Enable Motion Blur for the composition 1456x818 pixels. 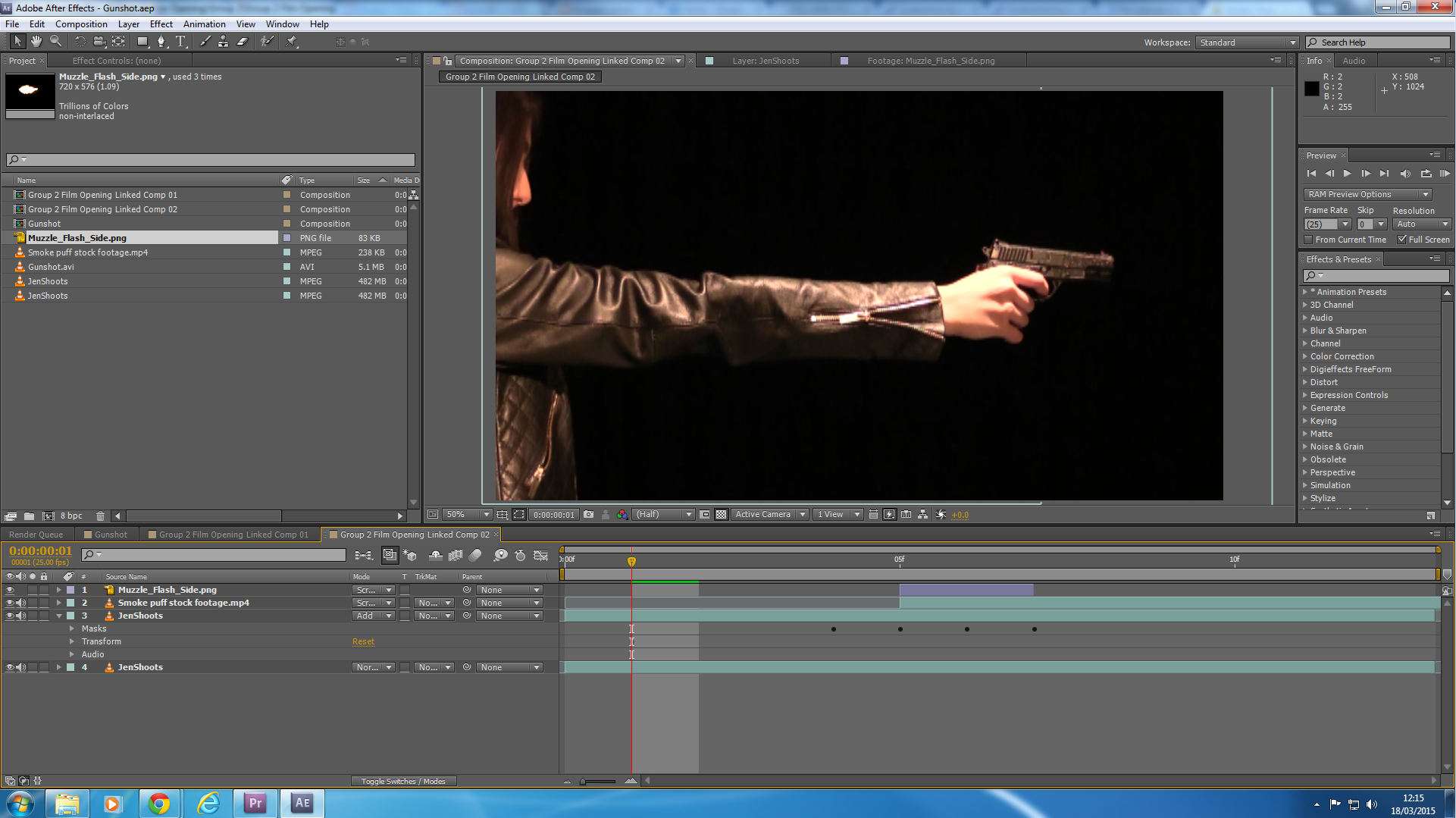475,556
